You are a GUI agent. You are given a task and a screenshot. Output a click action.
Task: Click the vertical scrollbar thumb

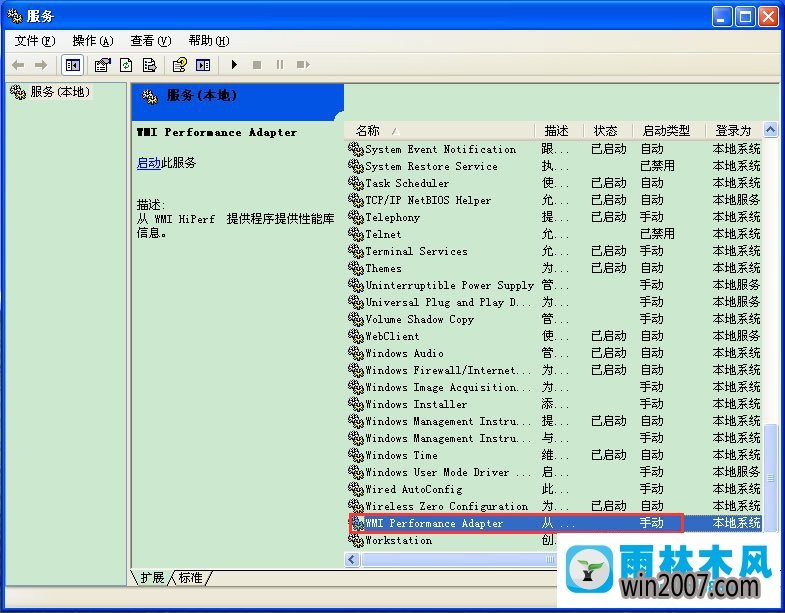(x=770, y=478)
